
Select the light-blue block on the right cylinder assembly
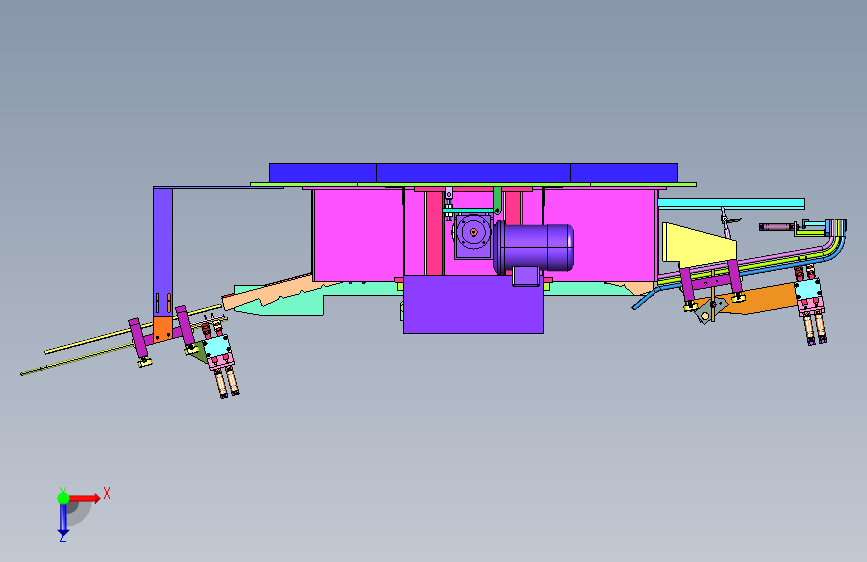(x=808, y=289)
